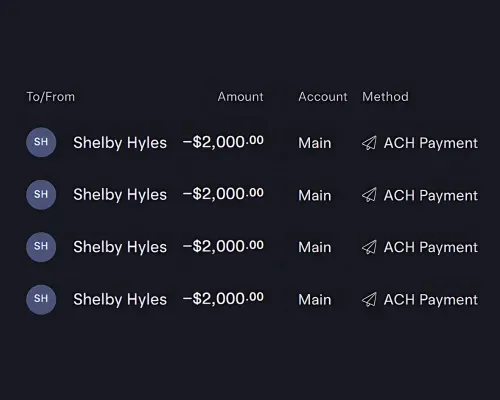Click the paper plane icon in last row

[369, 300]
